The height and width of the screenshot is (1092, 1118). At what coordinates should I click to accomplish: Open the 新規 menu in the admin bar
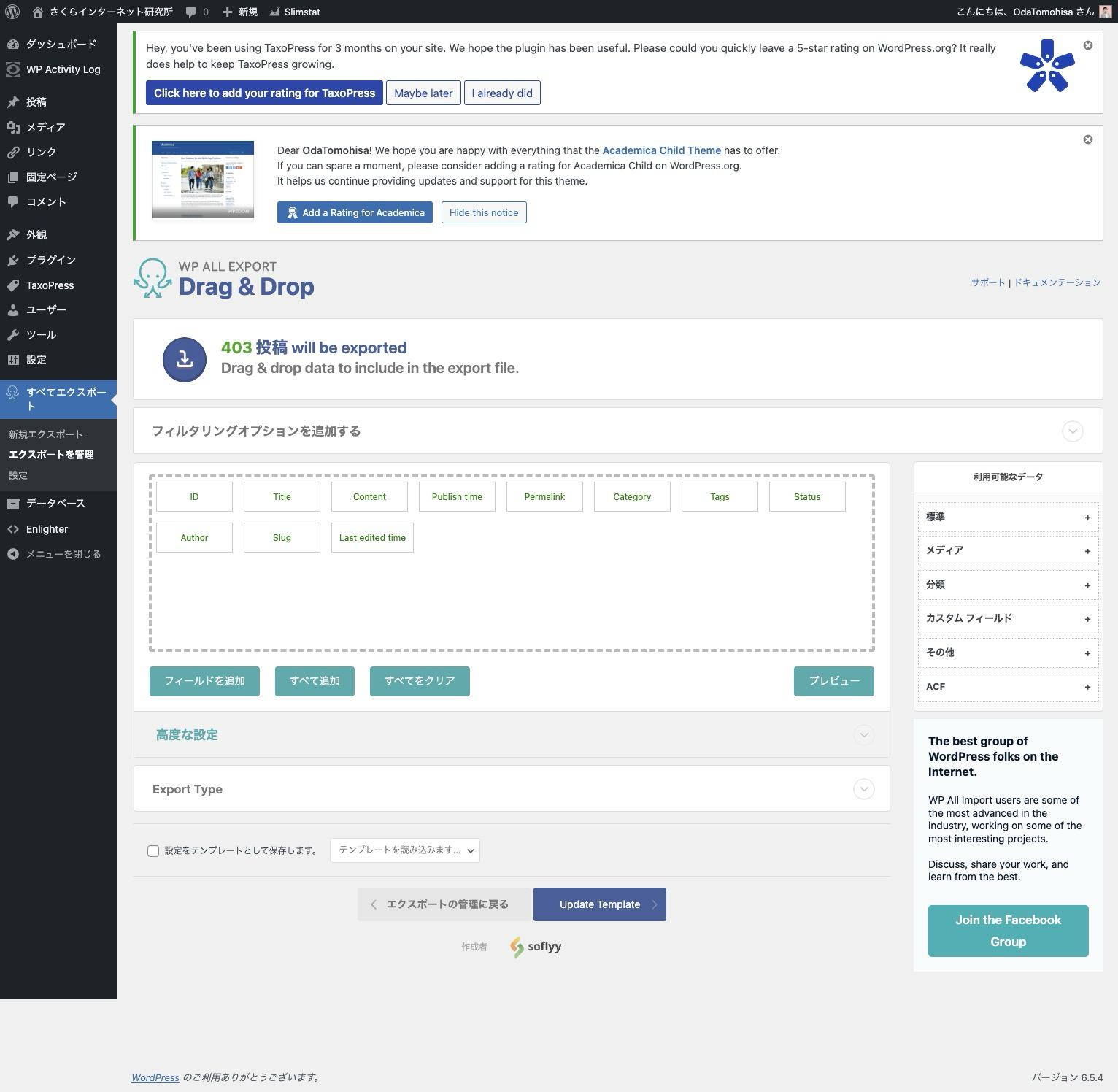click(x=239, y=12)
